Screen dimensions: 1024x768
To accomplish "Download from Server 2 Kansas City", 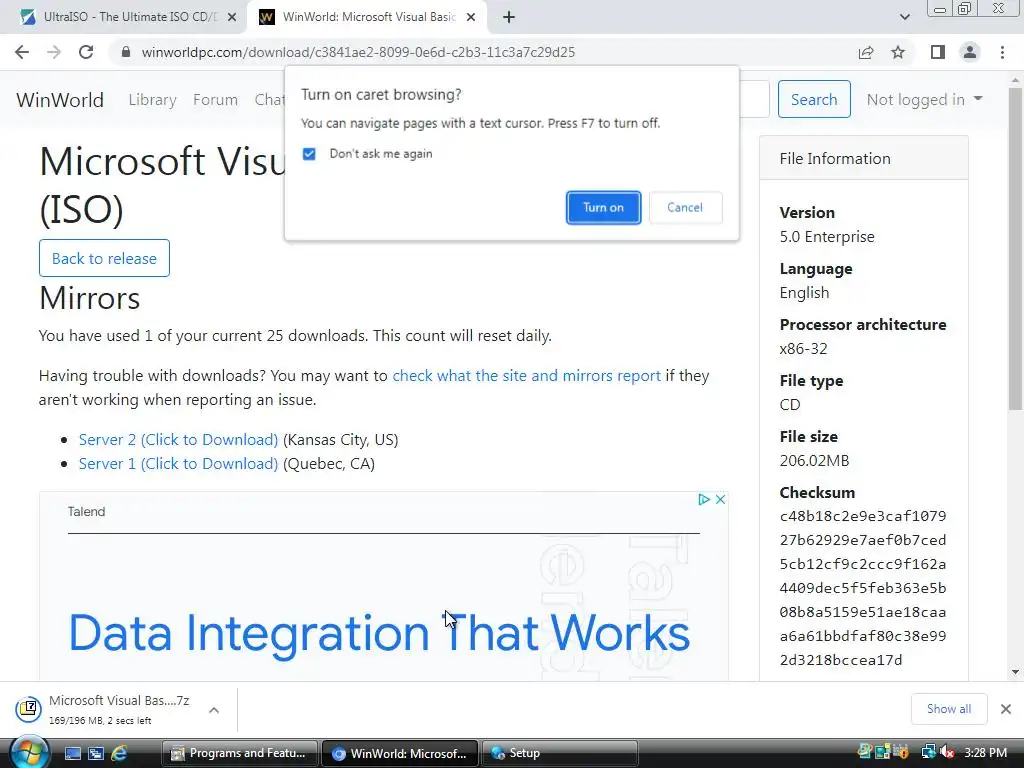I will (x=178, y=440).
